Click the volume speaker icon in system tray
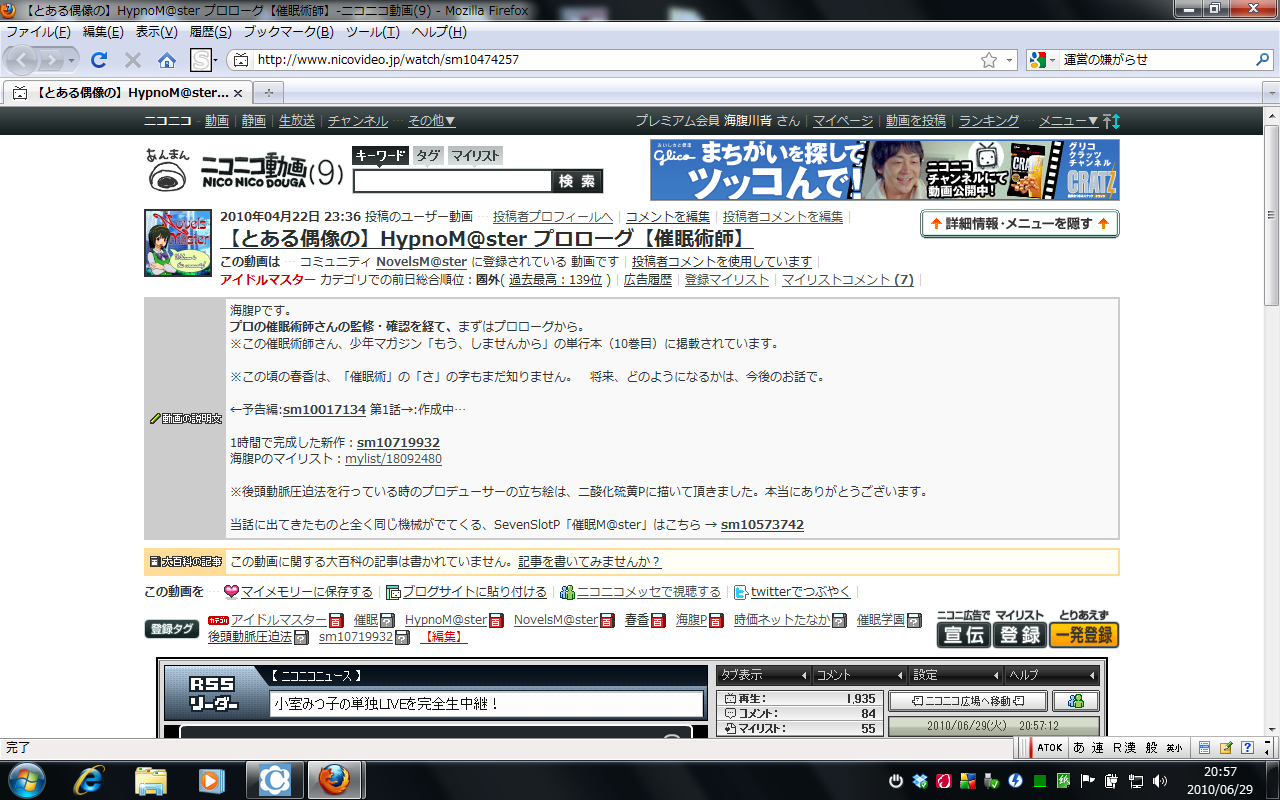This screenshot has width=1280, height=800. 1160,780
